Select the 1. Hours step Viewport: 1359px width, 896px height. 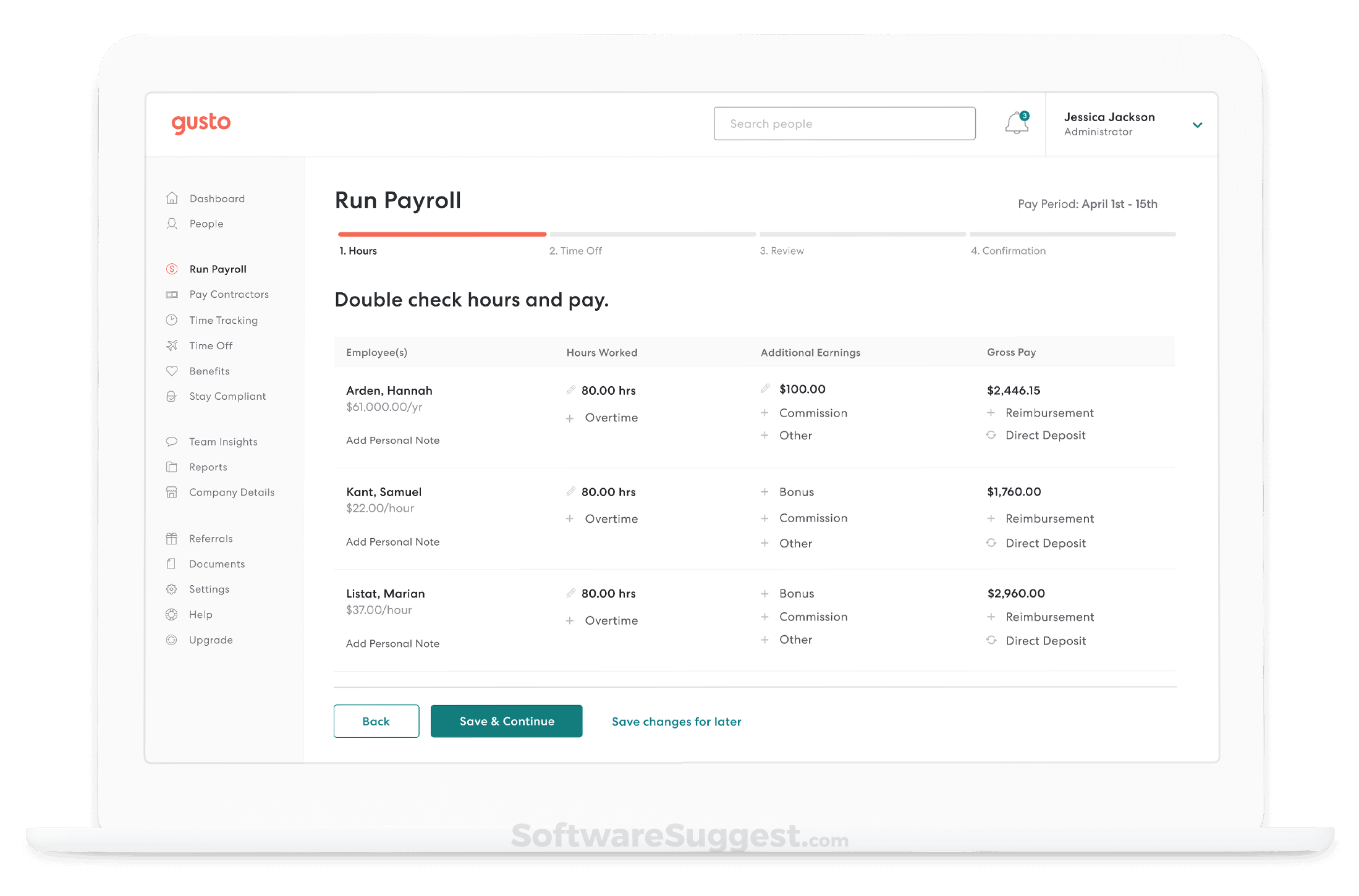coord(358,251)
